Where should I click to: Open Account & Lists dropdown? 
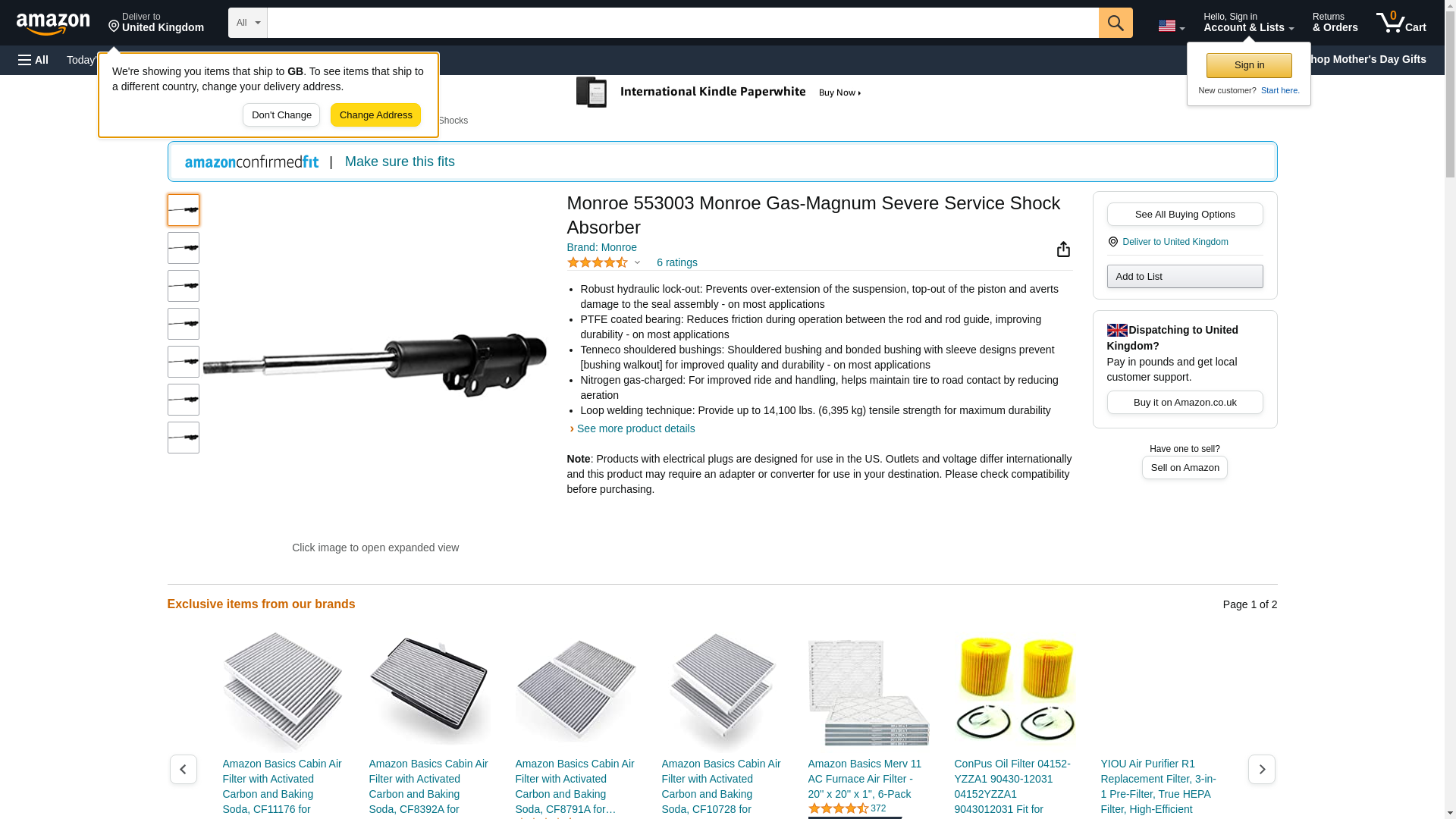1248,23
